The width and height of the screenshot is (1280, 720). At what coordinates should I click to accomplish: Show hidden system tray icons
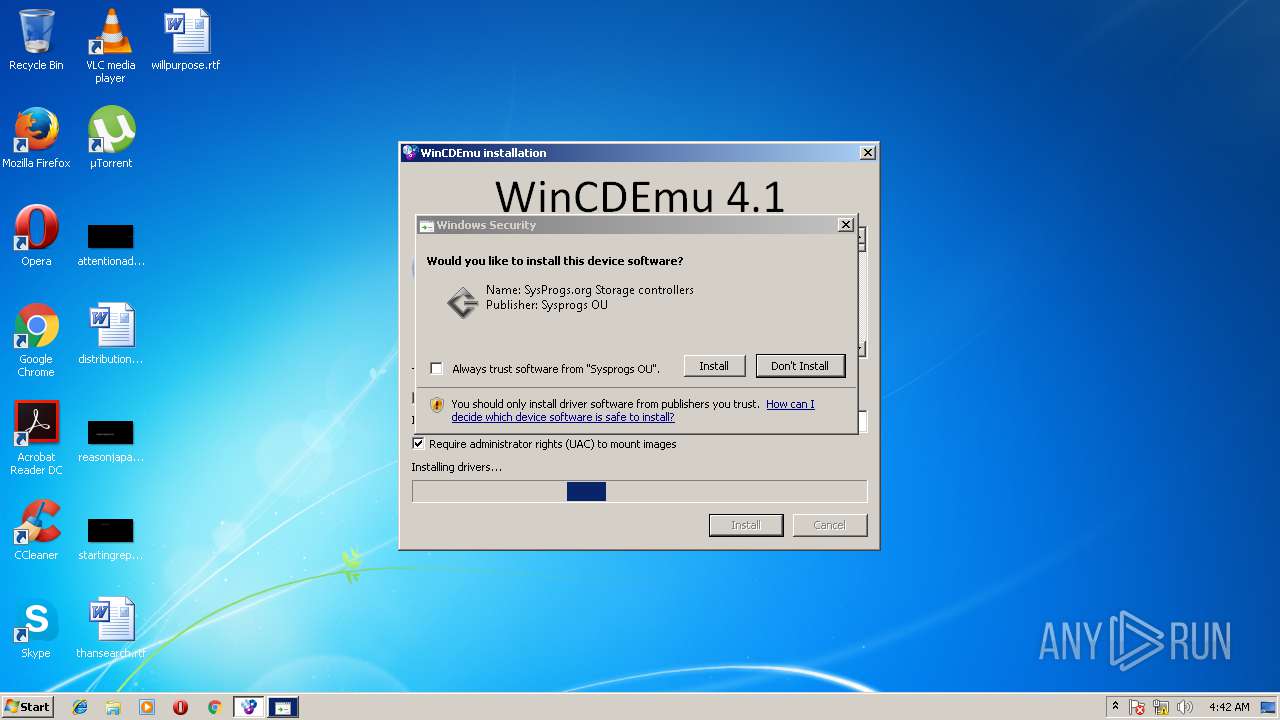[1115, 707]
